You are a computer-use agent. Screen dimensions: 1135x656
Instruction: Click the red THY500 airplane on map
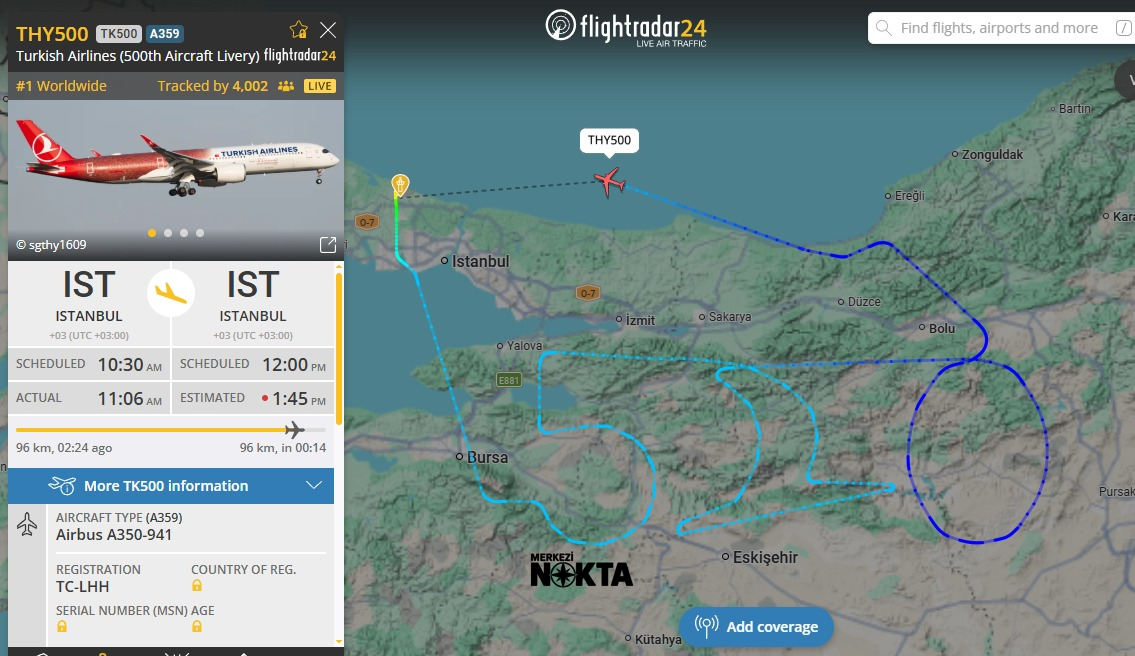pyautogui.click(x=608, y=182)
